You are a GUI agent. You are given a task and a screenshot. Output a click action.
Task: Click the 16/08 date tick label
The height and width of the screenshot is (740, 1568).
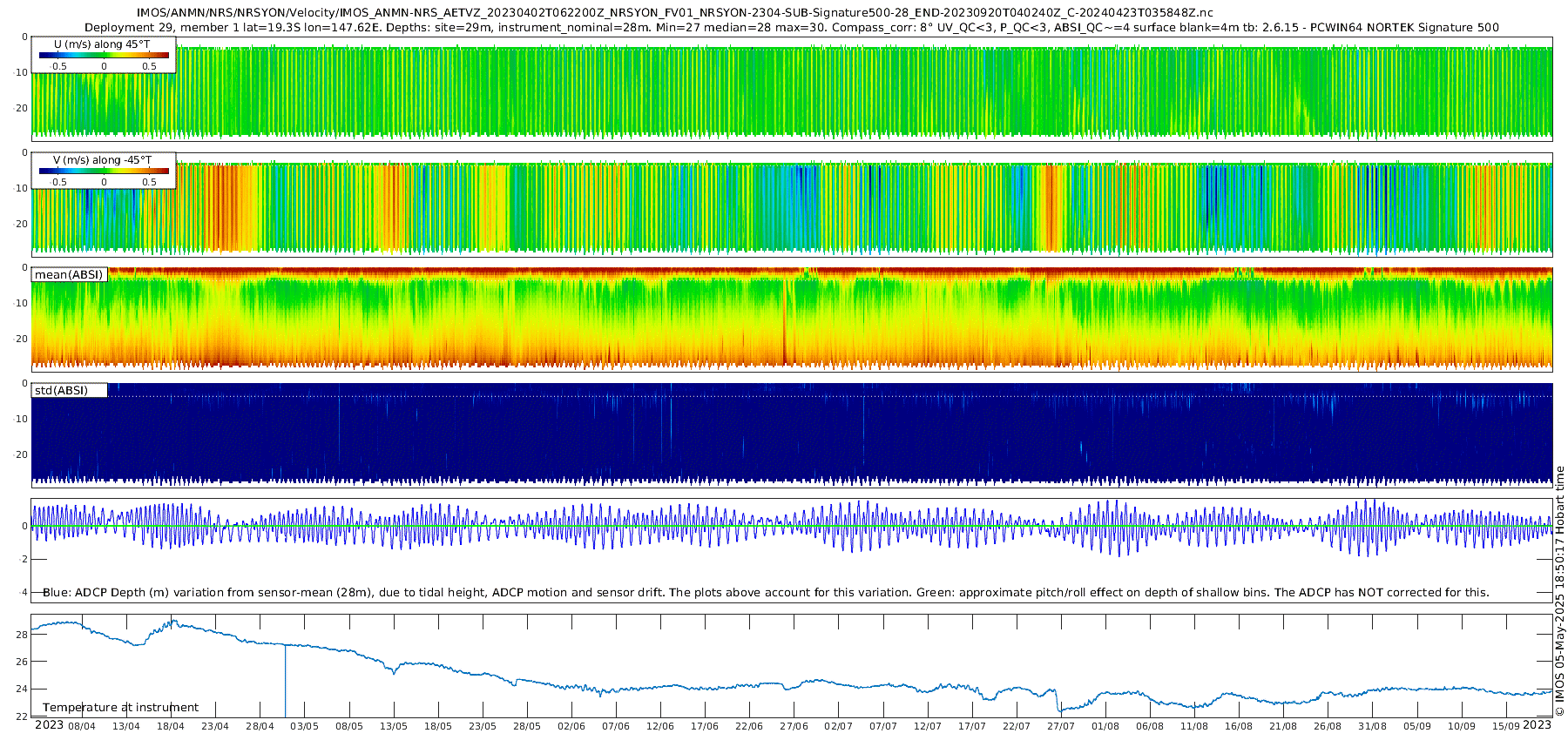pyautogui.click(x=1239, y=726)
